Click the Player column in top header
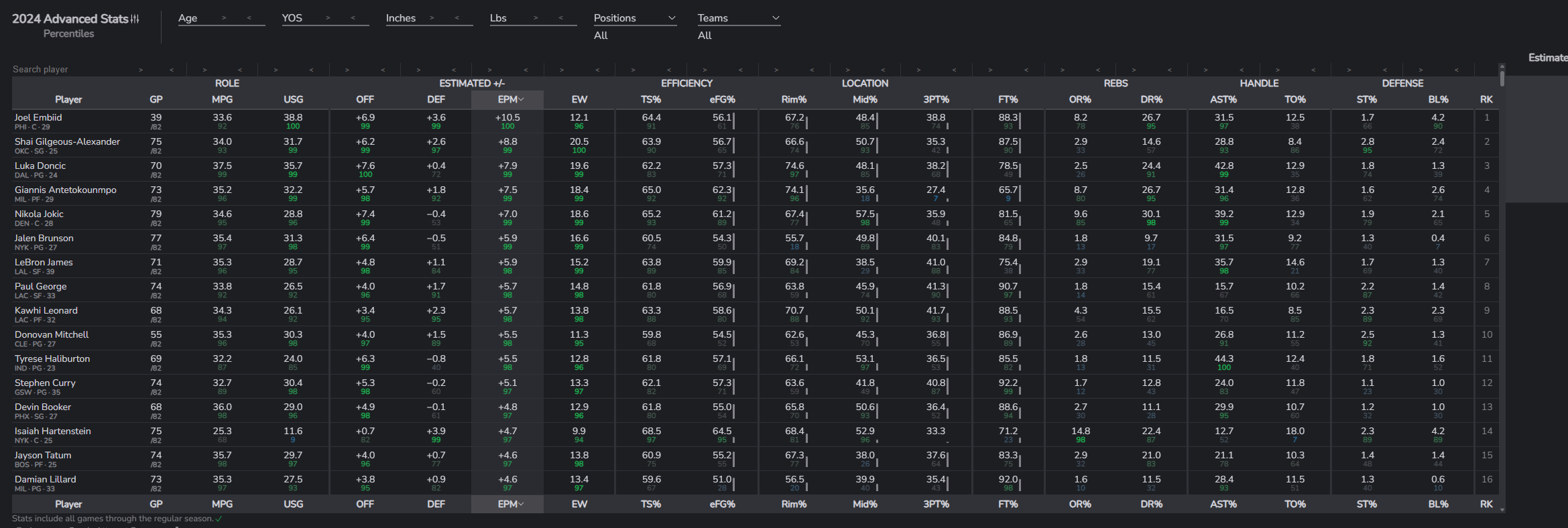Screen dimensions: 1568x528 [68, 99]
